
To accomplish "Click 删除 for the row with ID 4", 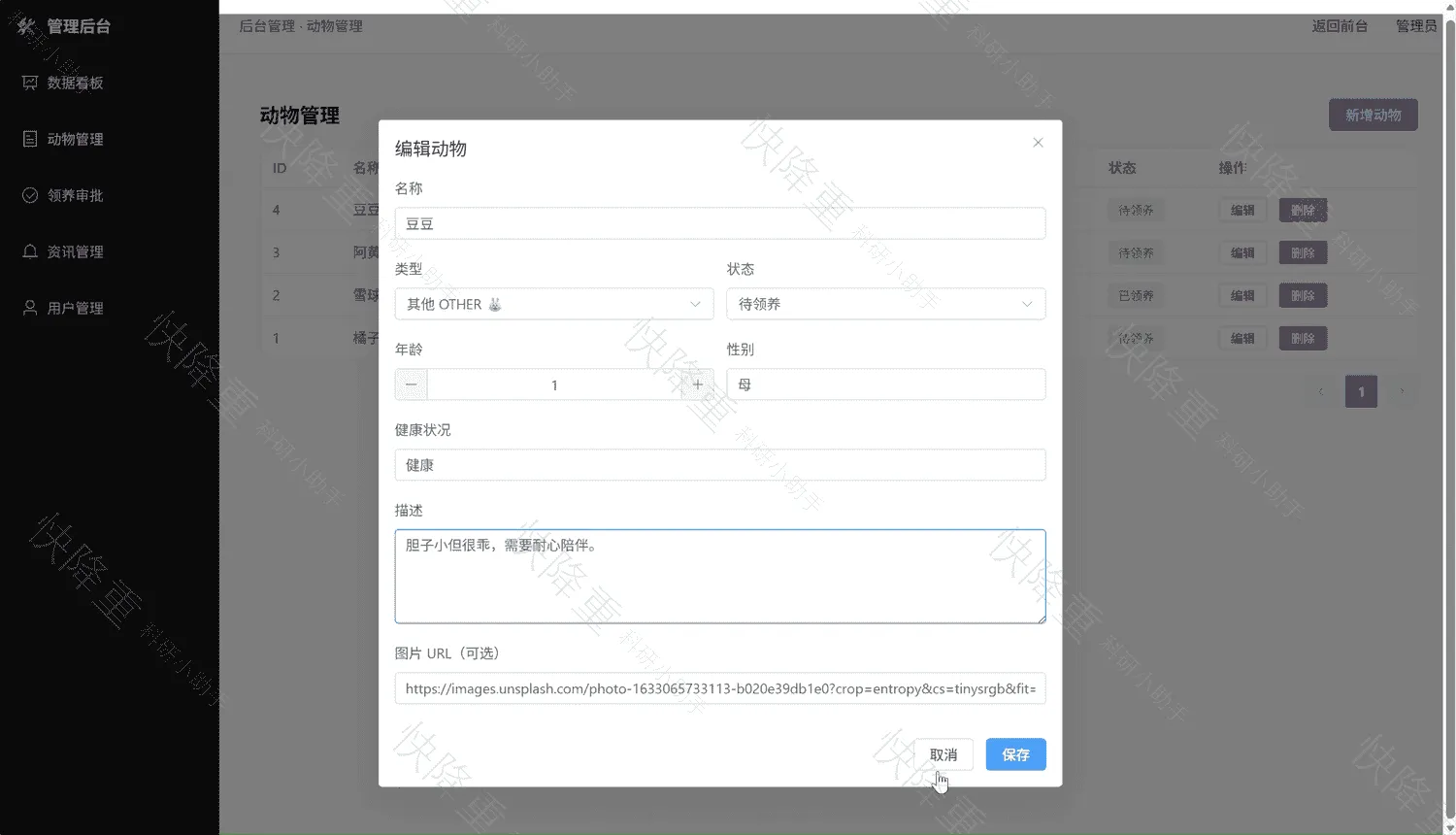I will click(x=1303, y=210).
